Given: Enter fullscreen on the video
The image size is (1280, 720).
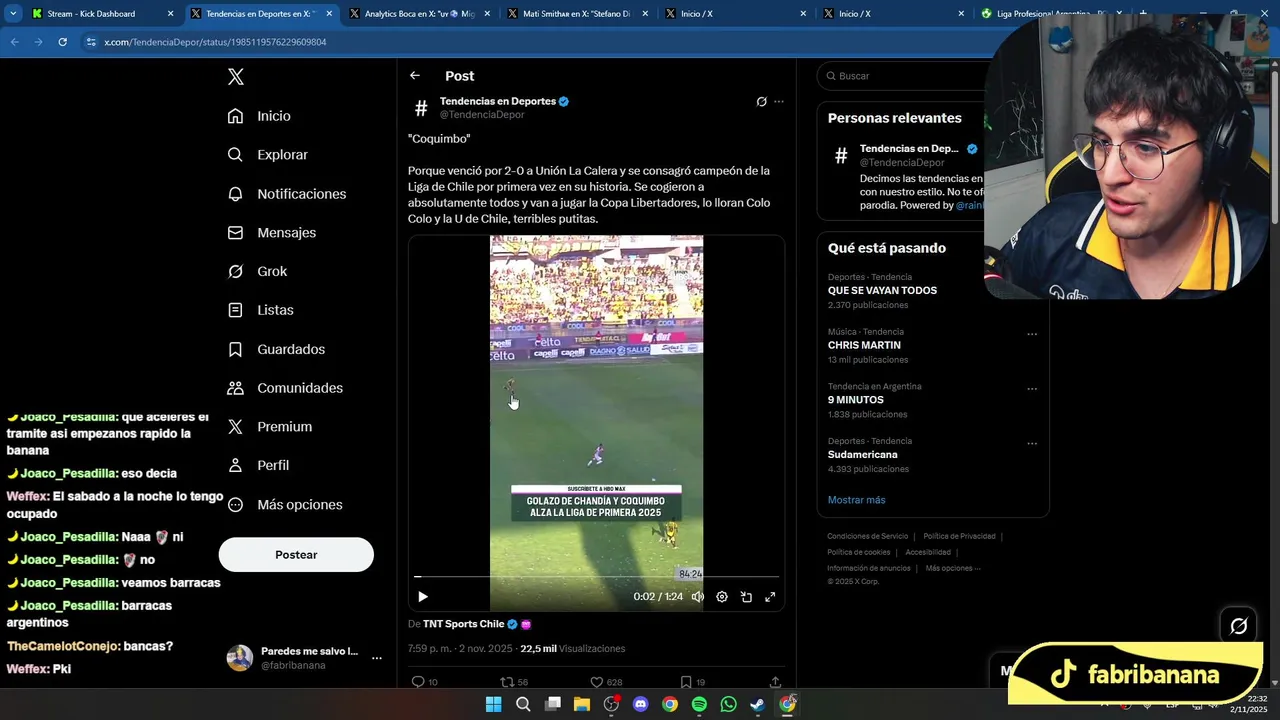Looking at the screenshot, I should tap(770, 597).
